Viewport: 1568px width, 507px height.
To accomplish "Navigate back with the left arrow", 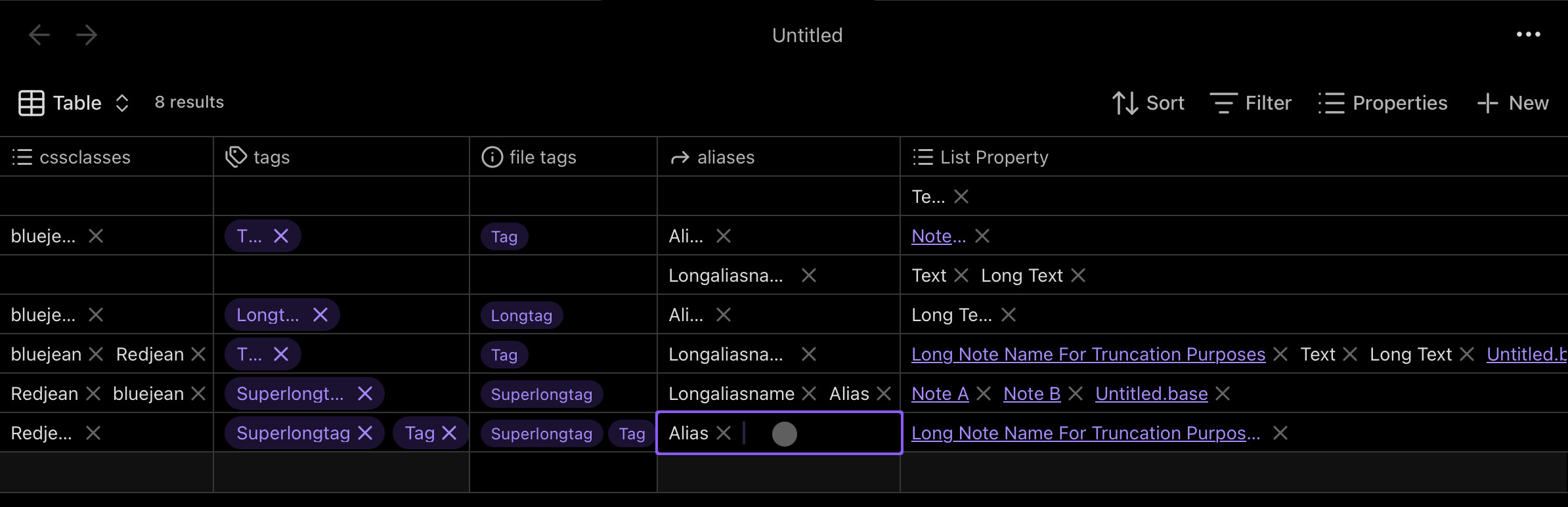I will 39,35.
